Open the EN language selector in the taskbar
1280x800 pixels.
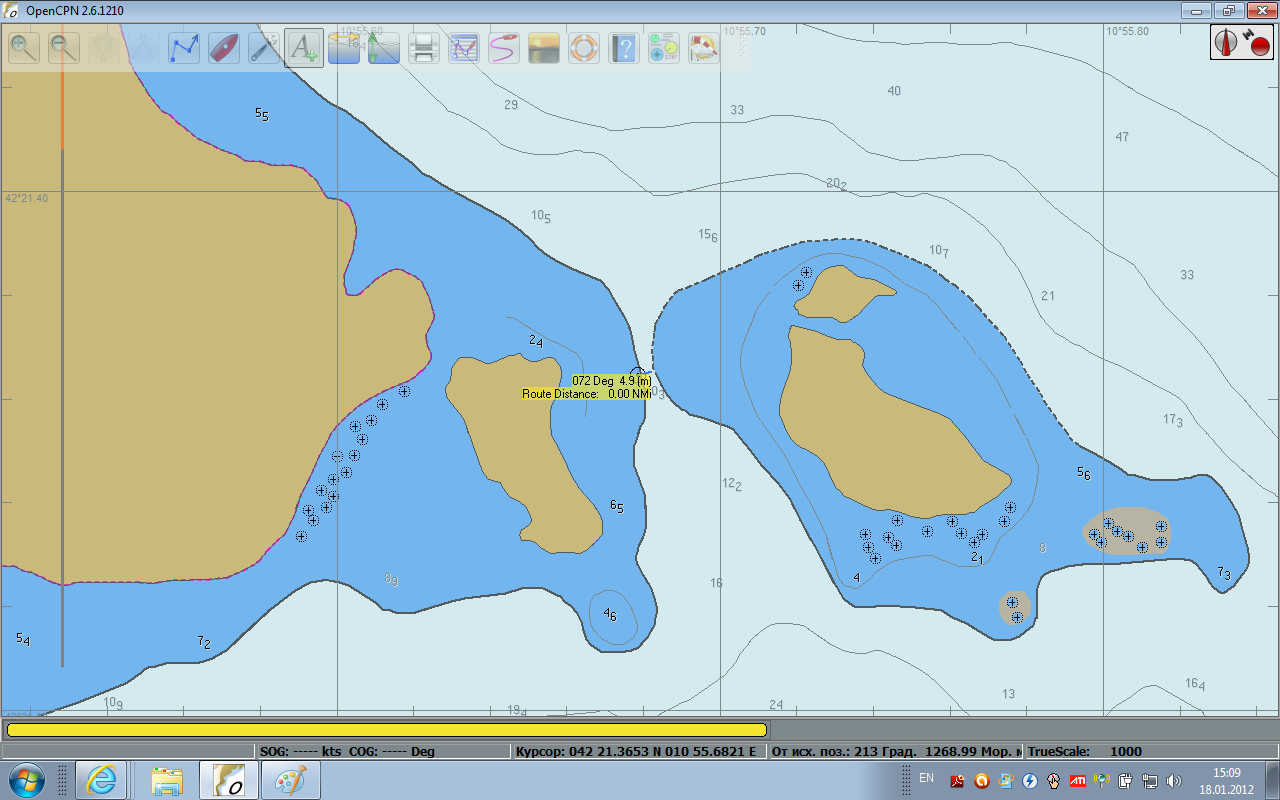pos(926,778)
